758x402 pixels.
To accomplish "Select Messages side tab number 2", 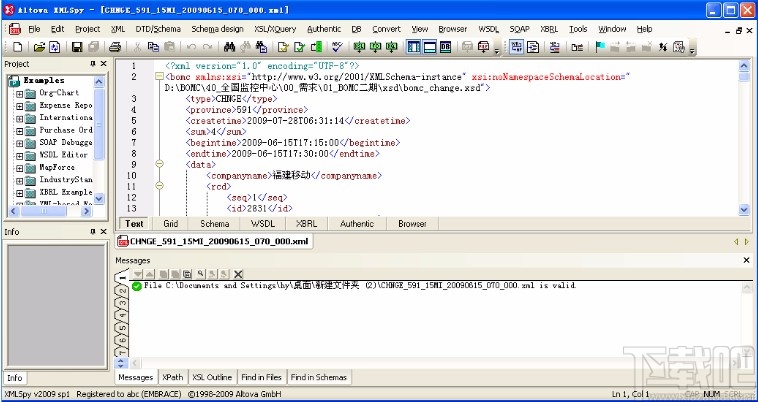I will [x=122, y=291].
